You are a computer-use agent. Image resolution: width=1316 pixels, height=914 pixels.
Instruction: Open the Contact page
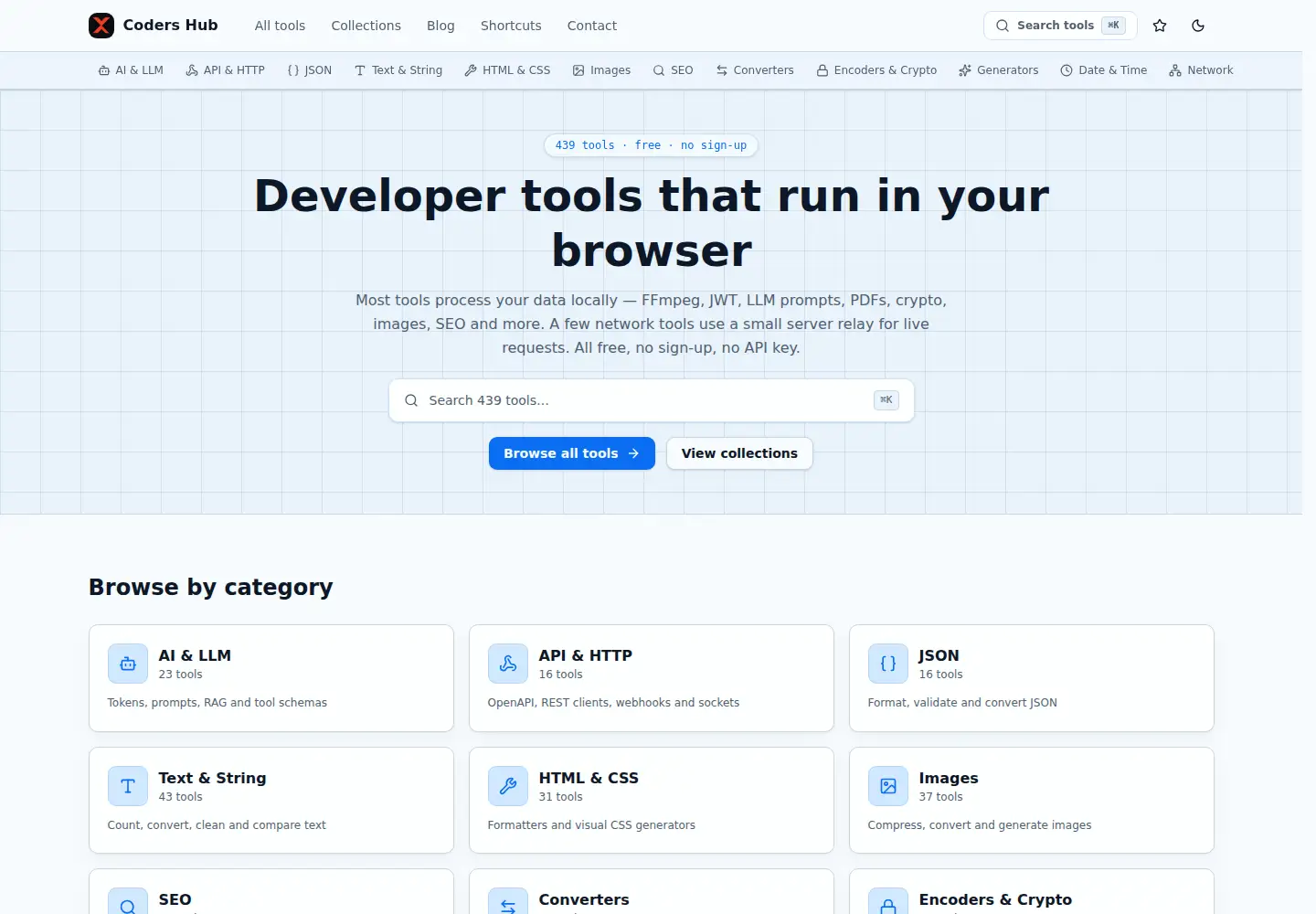[x=592, y=26]
